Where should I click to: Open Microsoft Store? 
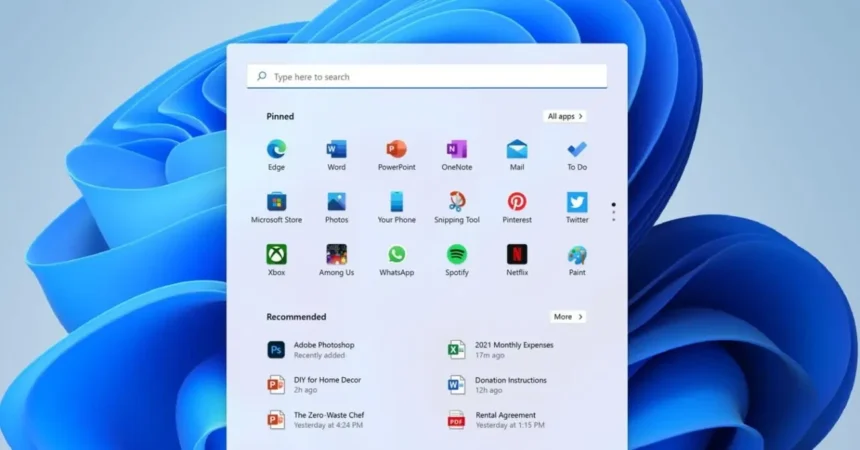pos(276,207)
